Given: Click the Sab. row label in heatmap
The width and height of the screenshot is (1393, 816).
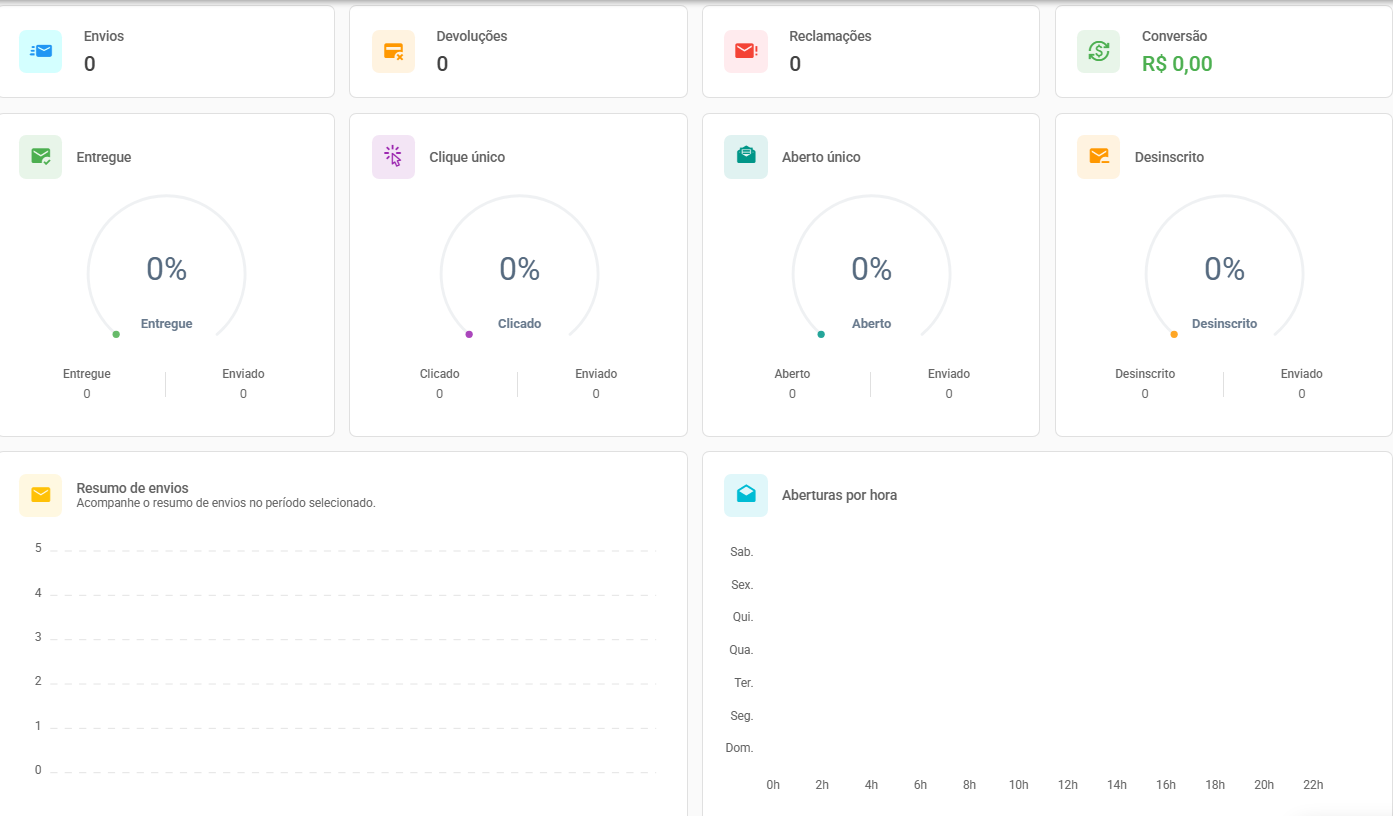Looking at the screenshot, I should point(741,552).
